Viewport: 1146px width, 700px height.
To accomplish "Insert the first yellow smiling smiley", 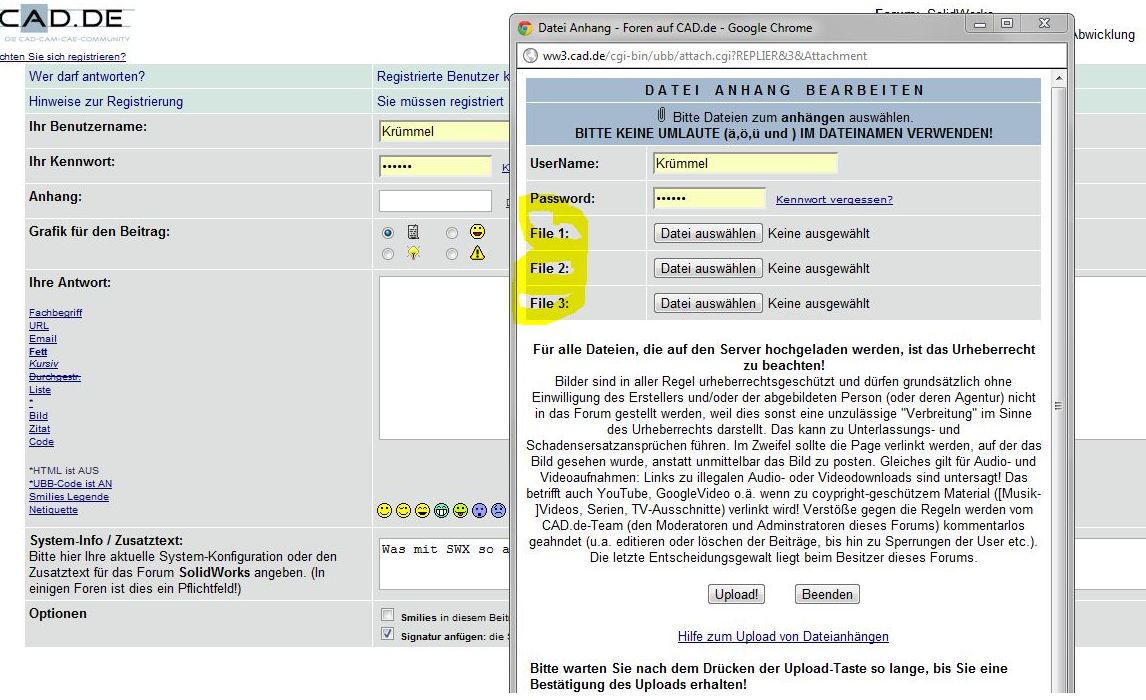I will coord(384,511).
